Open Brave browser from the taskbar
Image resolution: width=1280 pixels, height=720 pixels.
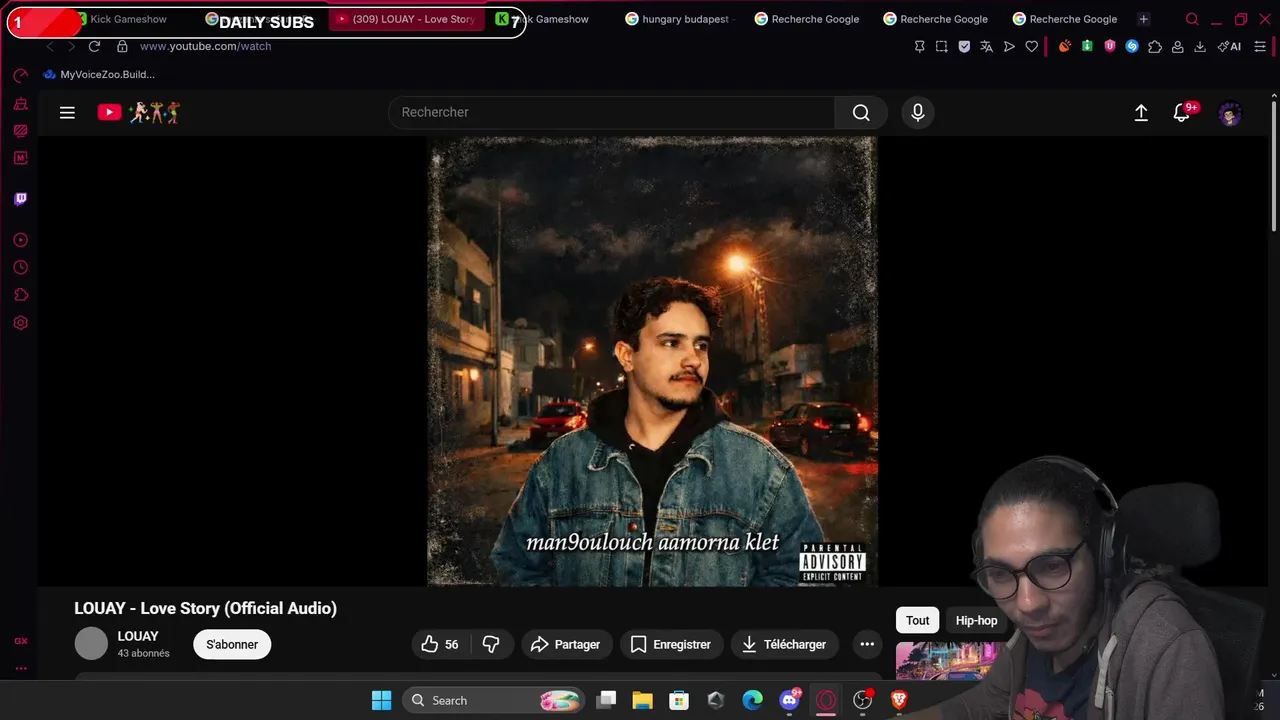point(899,701)
